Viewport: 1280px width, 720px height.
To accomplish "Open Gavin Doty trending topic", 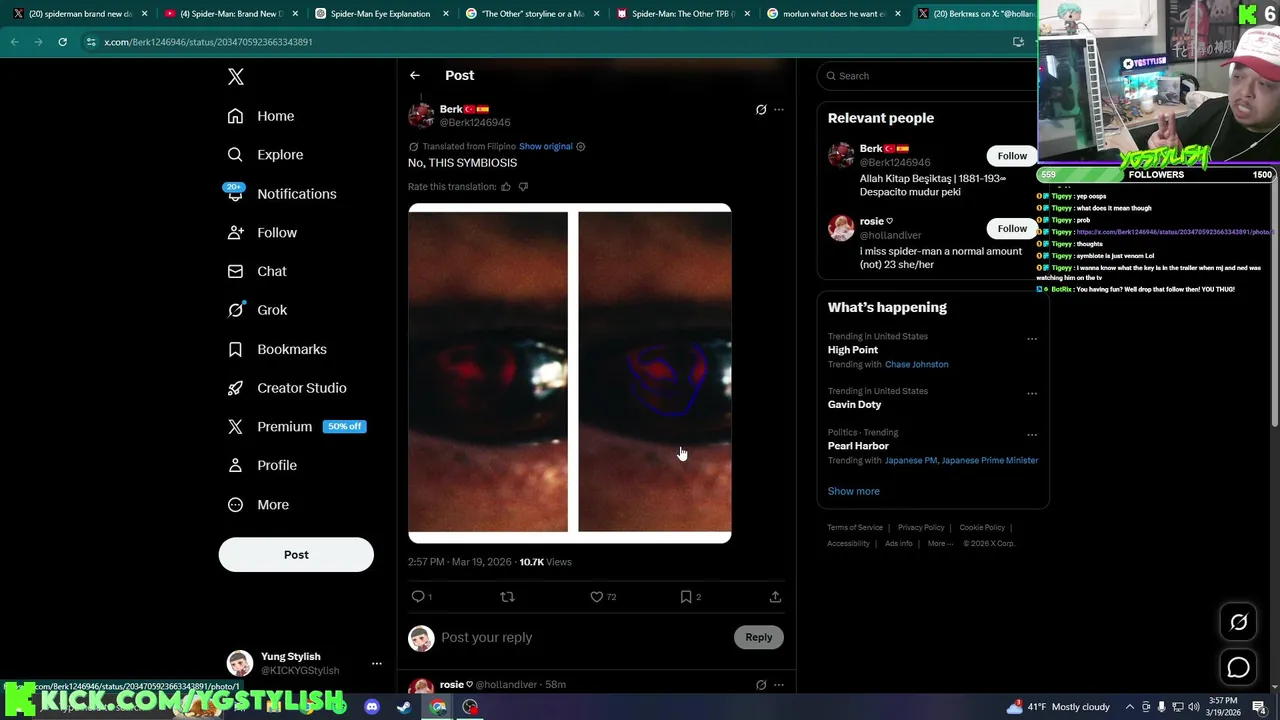I will (x=855, y=405).
